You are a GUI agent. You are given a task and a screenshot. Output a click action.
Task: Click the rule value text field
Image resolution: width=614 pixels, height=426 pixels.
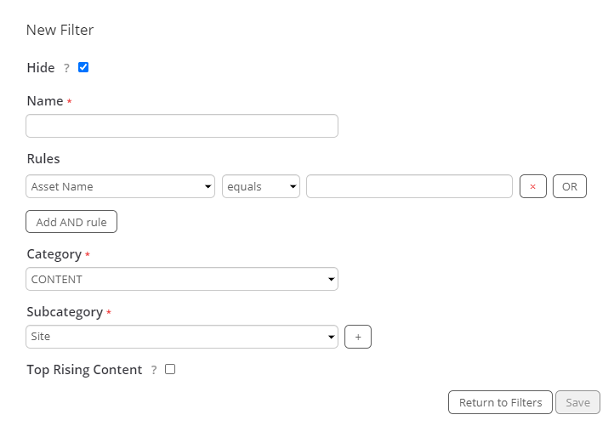[409, 186]
